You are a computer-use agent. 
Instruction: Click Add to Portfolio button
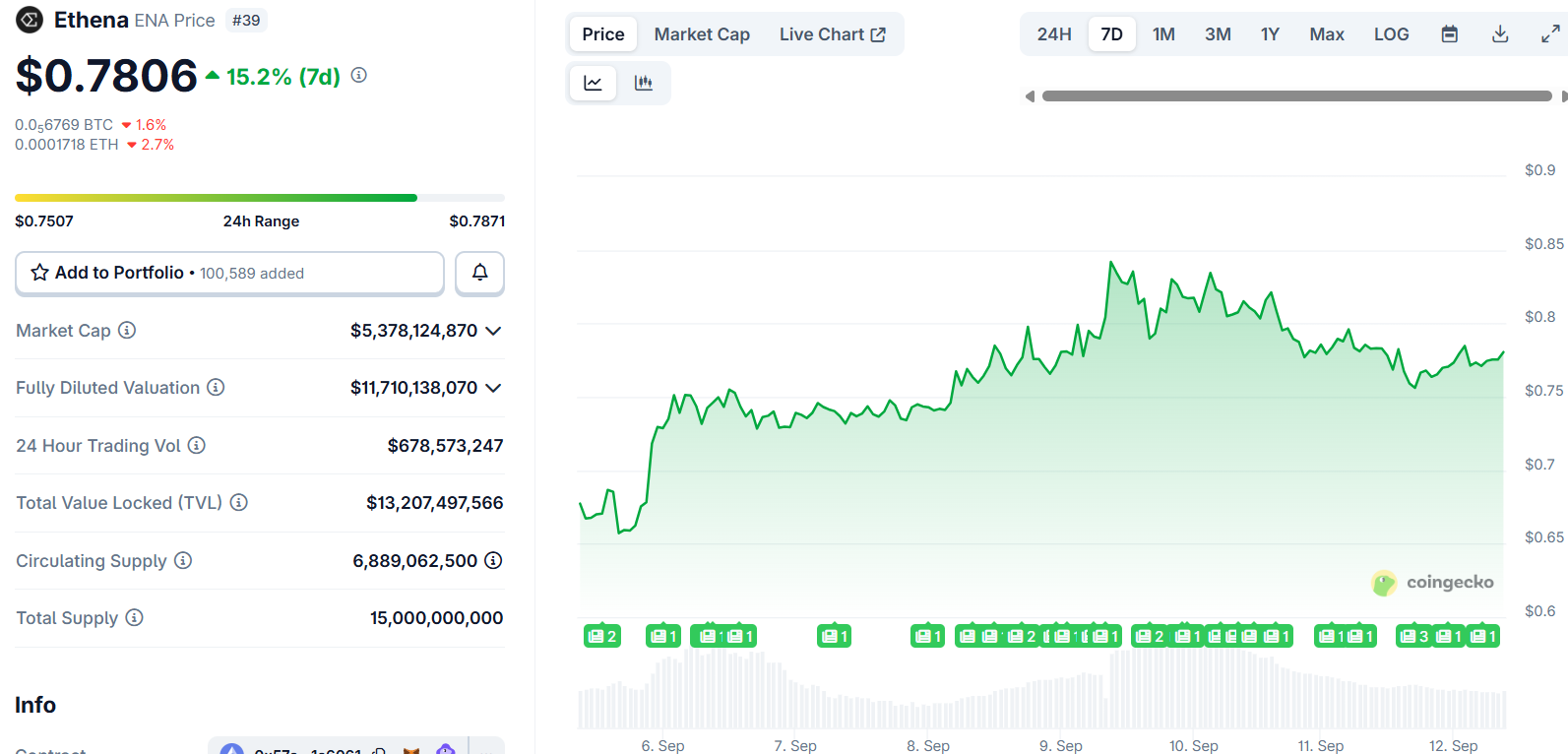coord(229,273)
